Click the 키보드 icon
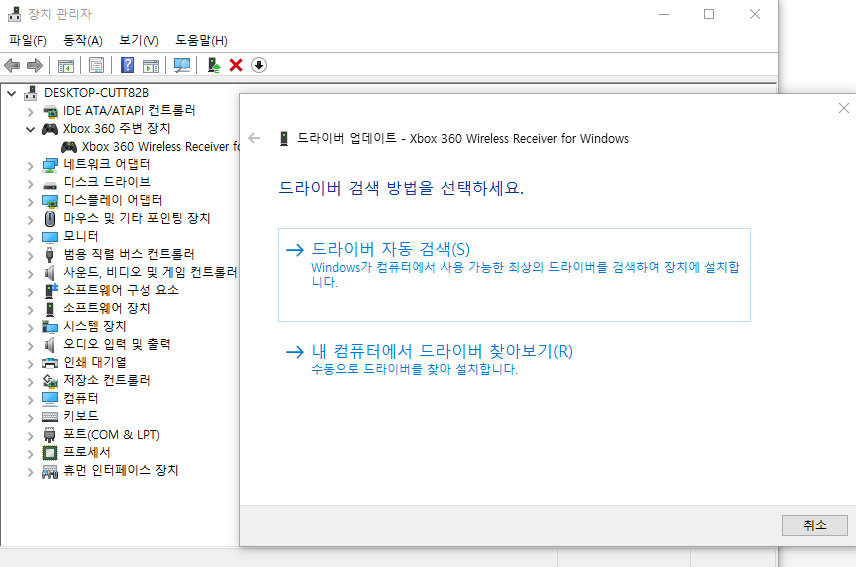Viewport: 856px width, 567px height. [50, 417]
